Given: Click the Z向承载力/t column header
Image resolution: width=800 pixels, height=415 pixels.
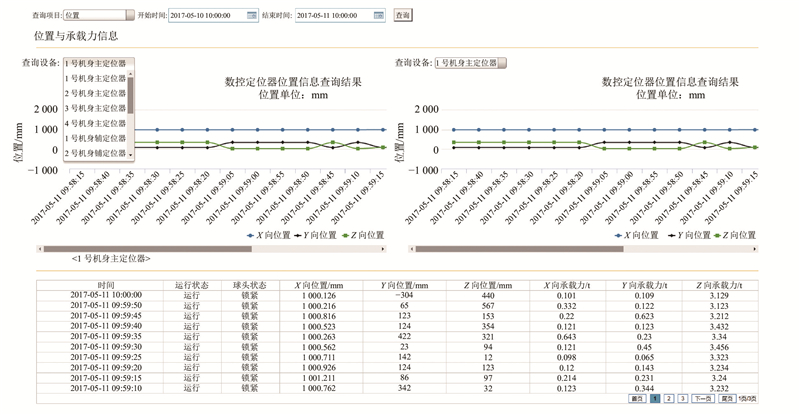Looking at the screenshot, I should (719, 285).
